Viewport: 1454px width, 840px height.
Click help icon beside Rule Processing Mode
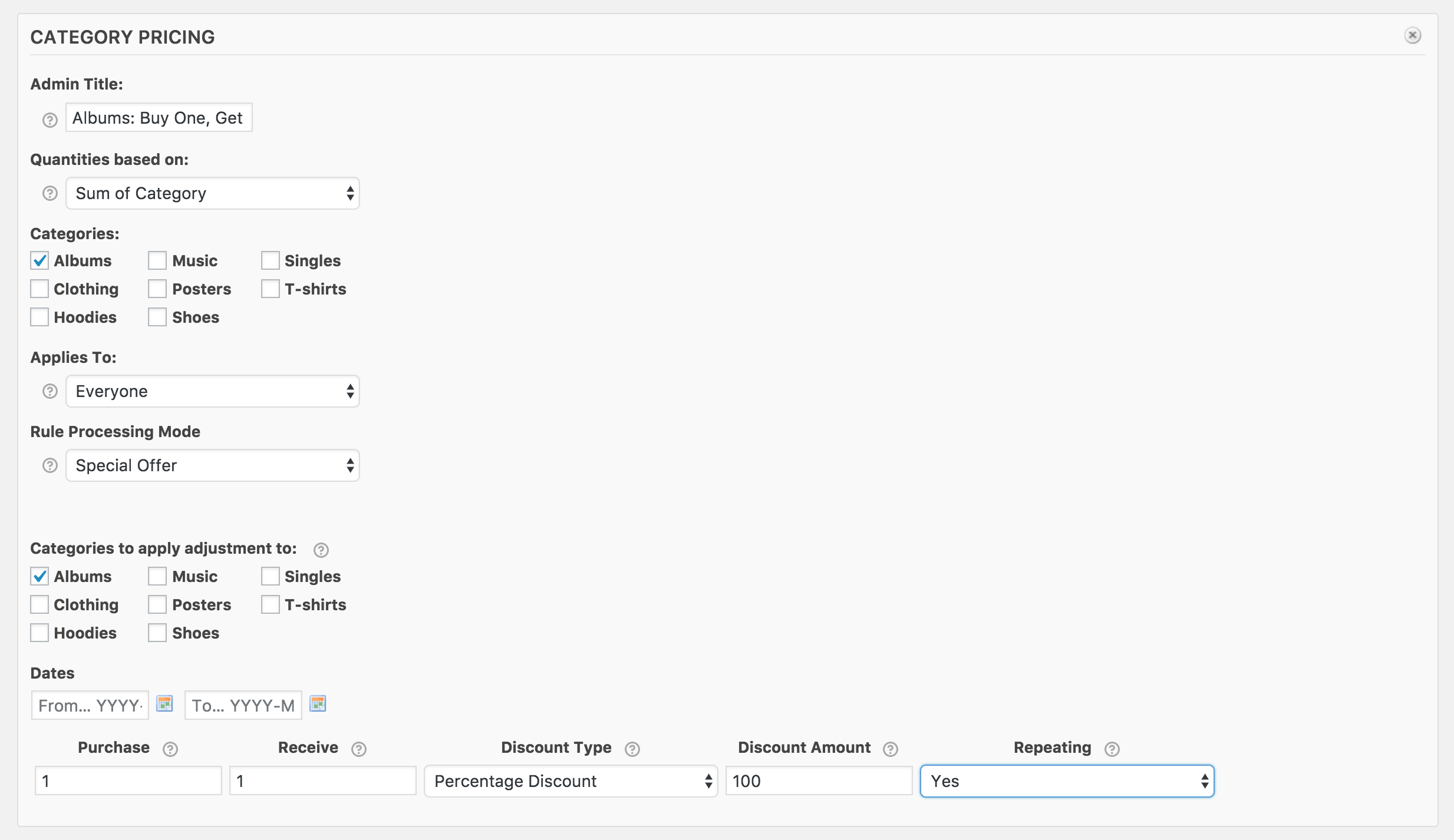50,465
